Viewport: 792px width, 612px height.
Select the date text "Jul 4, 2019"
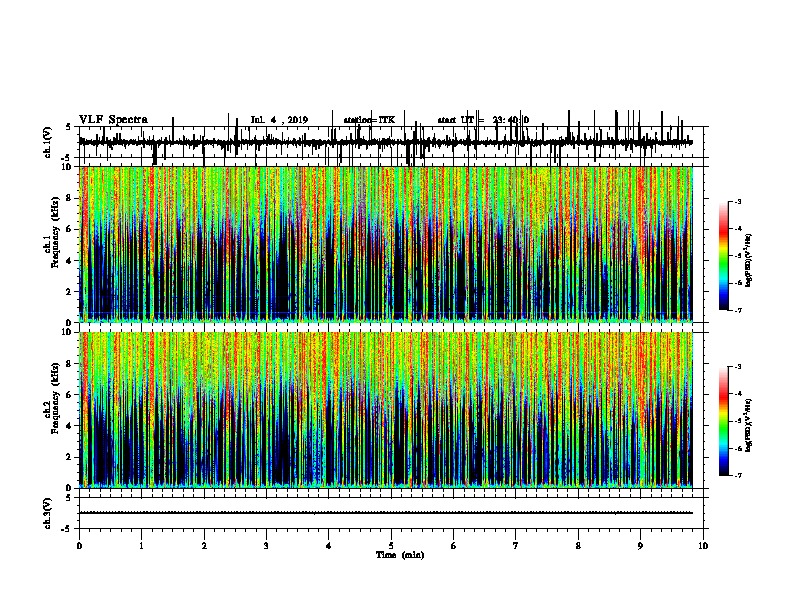click(x=279, y=120)
